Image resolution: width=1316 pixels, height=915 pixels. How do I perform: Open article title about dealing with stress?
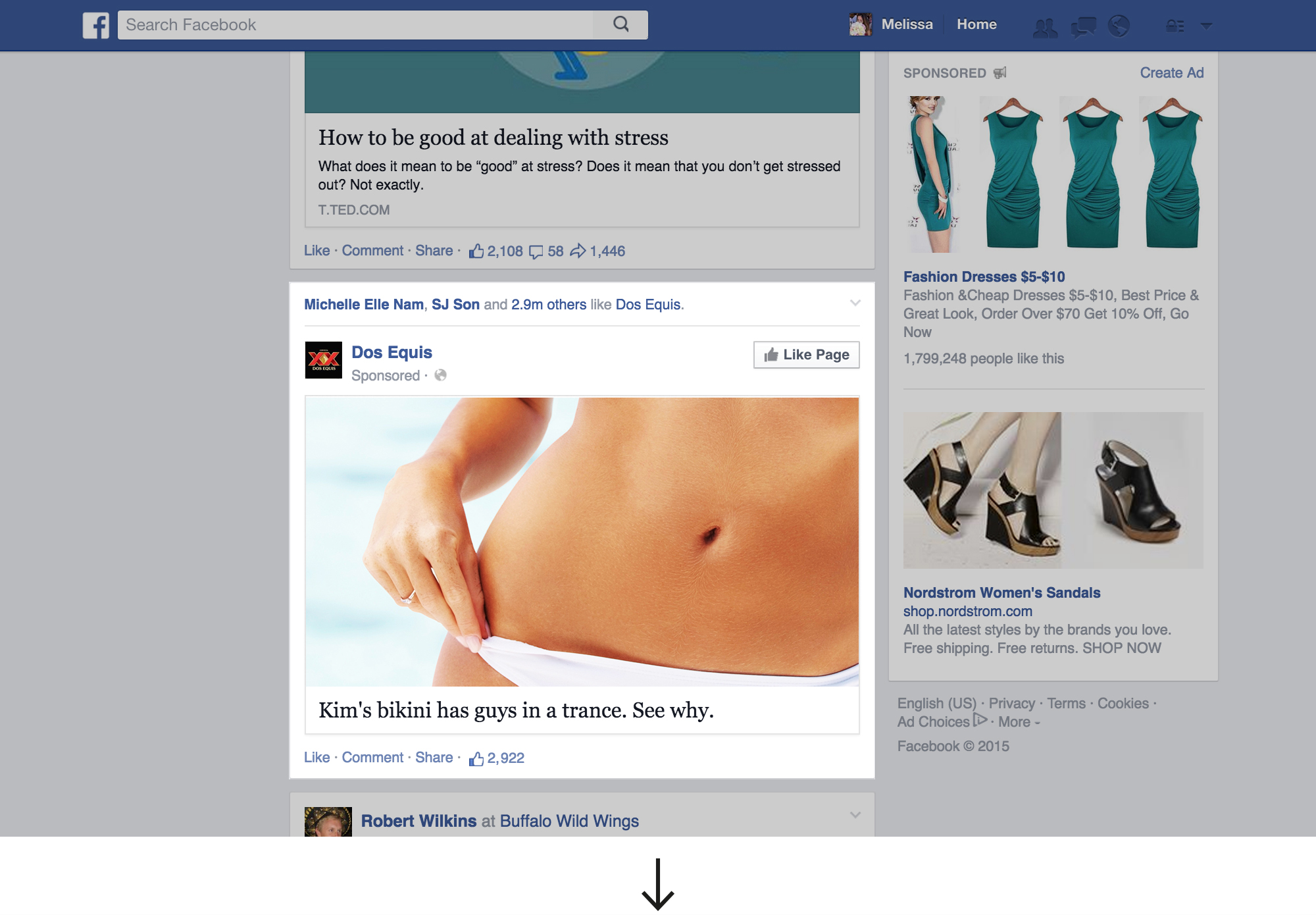click(493, 138)
